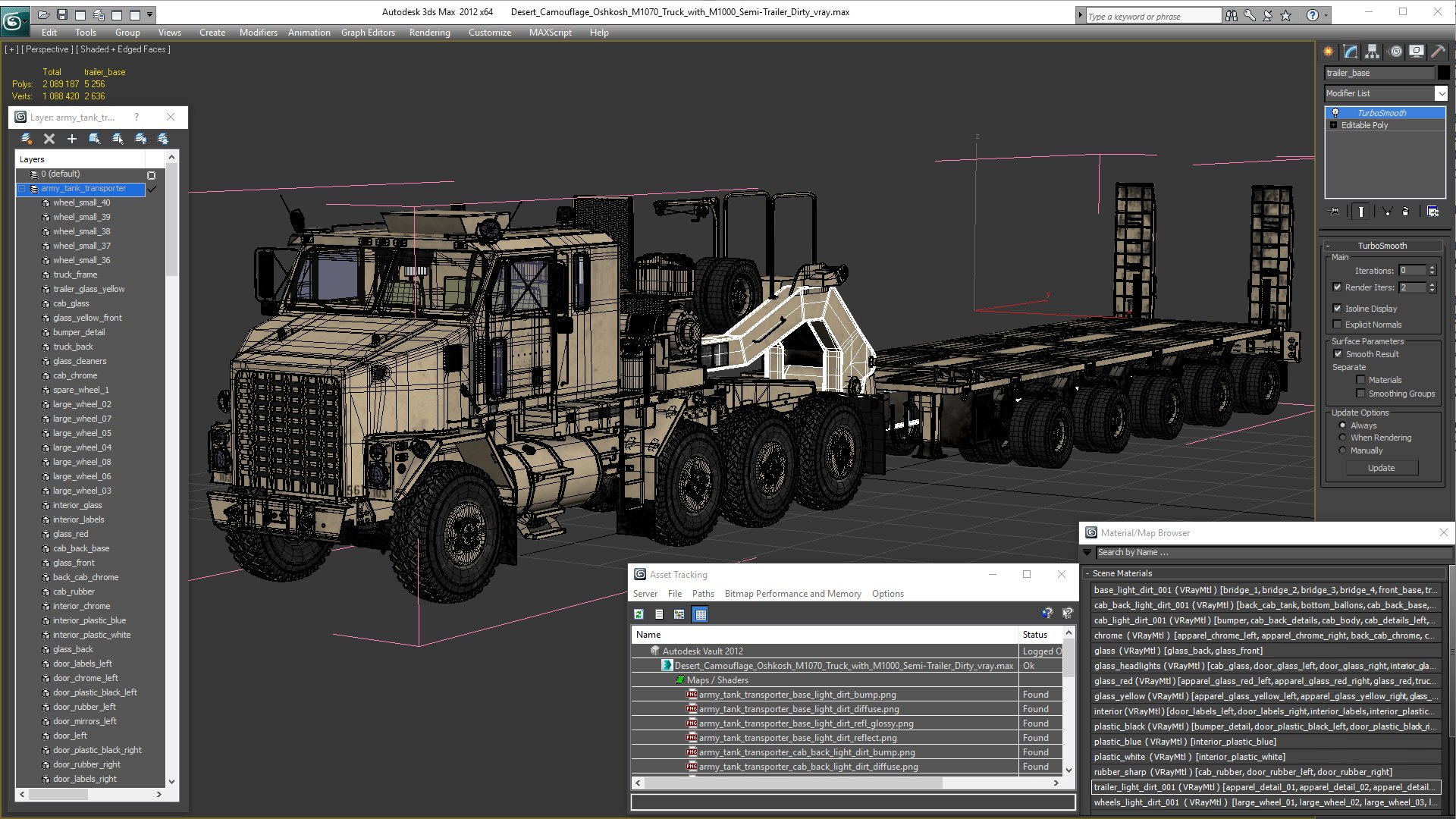Toggle current-layer checkmark for army_tank_transporter
This screenshot has height=819, width=1456.
152,189
